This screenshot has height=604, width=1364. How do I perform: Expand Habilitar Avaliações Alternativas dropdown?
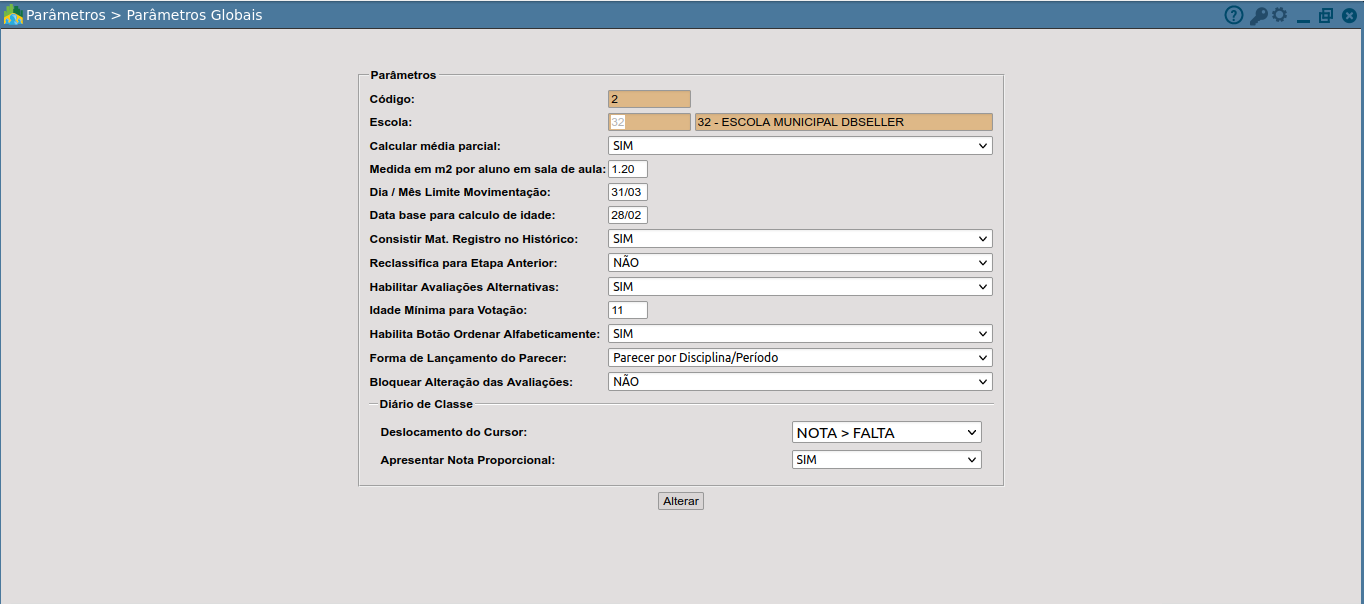tap(799, 287)
